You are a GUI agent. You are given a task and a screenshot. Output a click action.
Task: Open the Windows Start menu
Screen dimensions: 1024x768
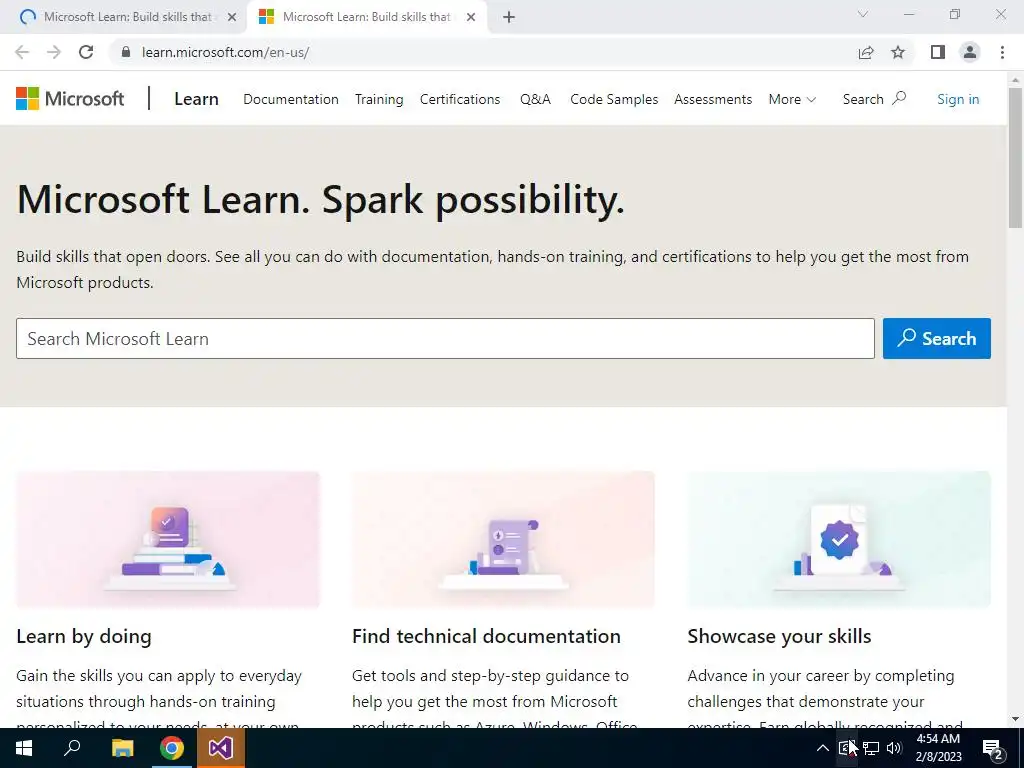click(x=24, y=748)
